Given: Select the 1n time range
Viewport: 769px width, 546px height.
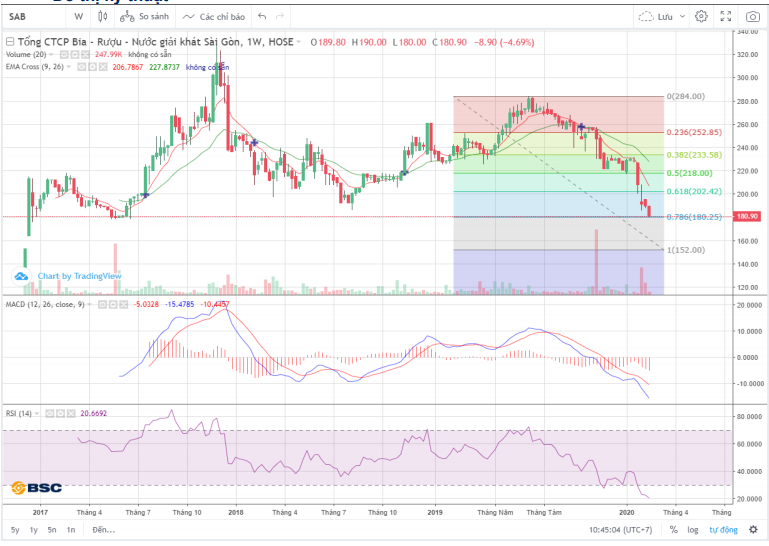Looking at the screenshot, I should pos(71,530).
